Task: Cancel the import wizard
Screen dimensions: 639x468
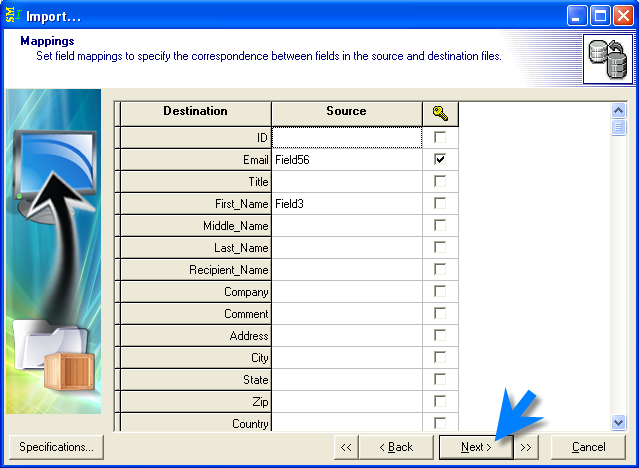Action: pos(588,447)
